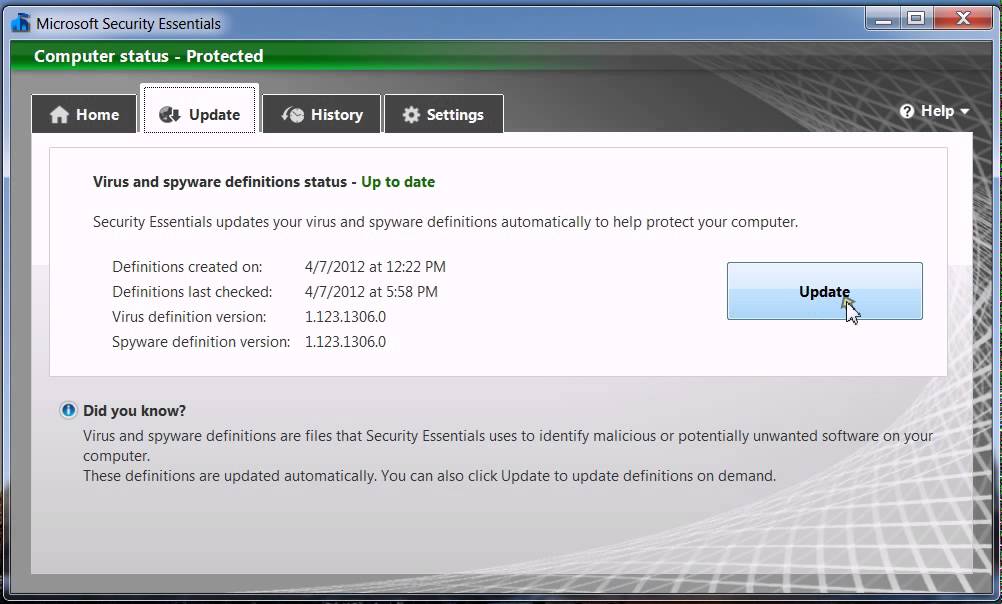Open the Help menu label

click(937, 111)
